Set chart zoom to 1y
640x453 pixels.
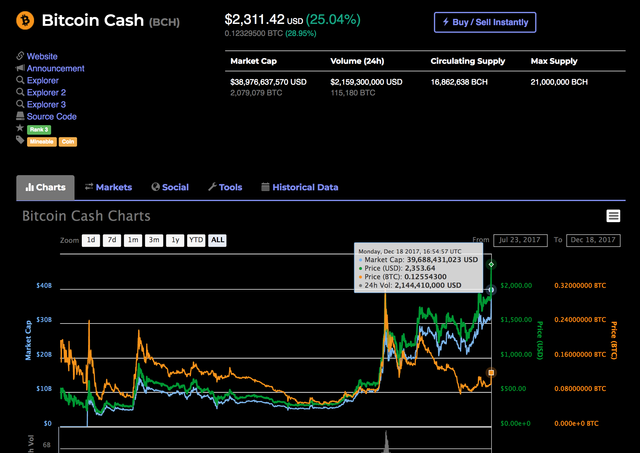tap(175, 240)
